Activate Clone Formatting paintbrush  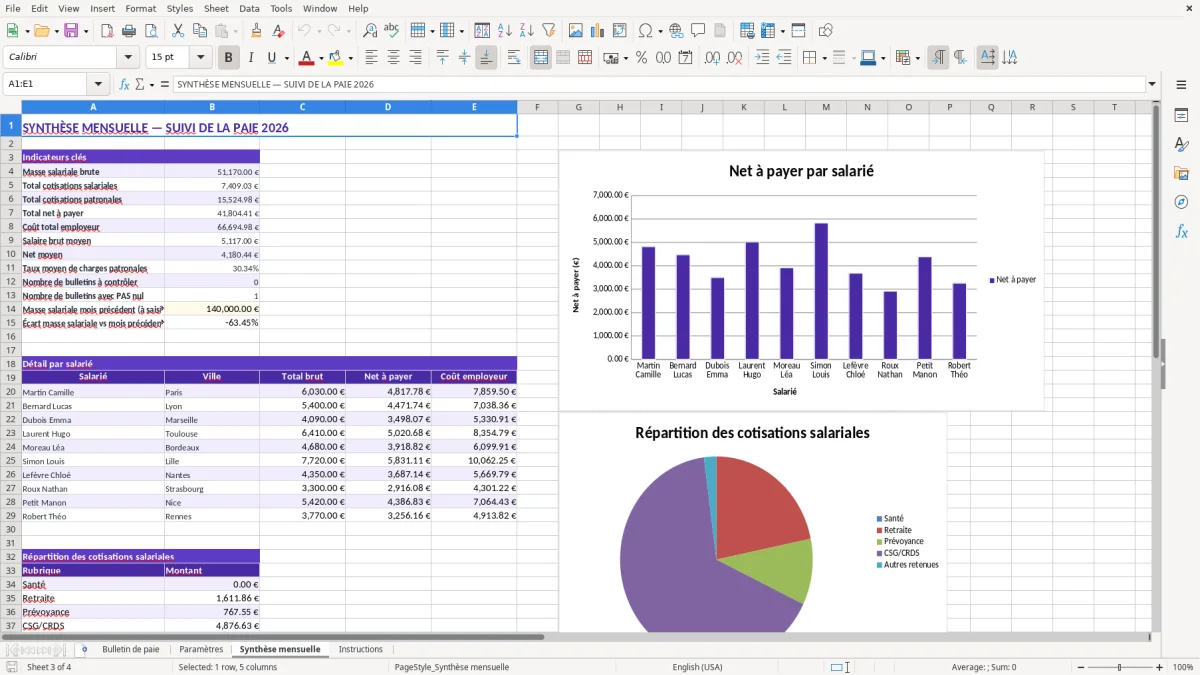click(256, 31)
